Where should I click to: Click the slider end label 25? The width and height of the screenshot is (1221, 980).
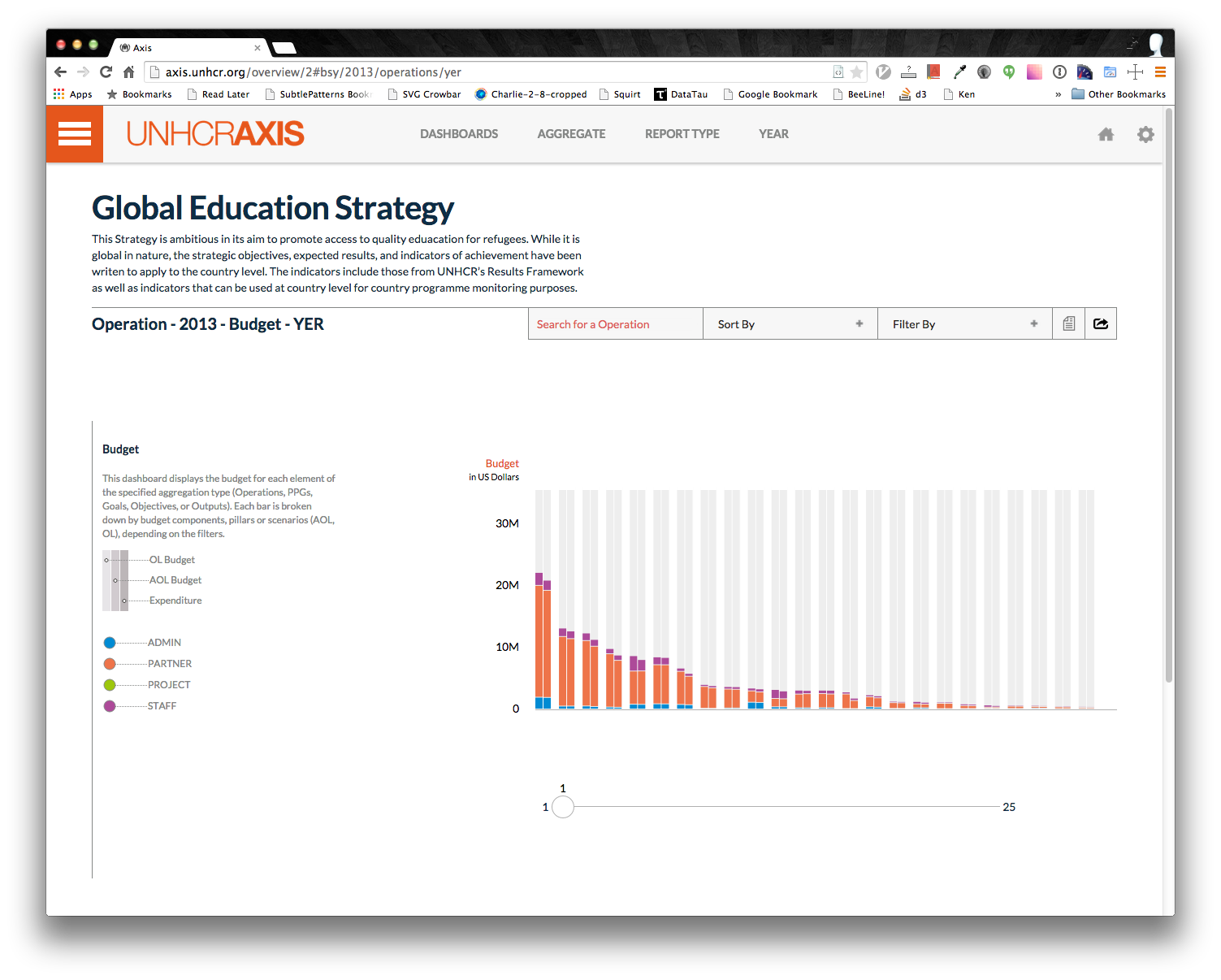pyautogui.click(x=1009, y=807)
